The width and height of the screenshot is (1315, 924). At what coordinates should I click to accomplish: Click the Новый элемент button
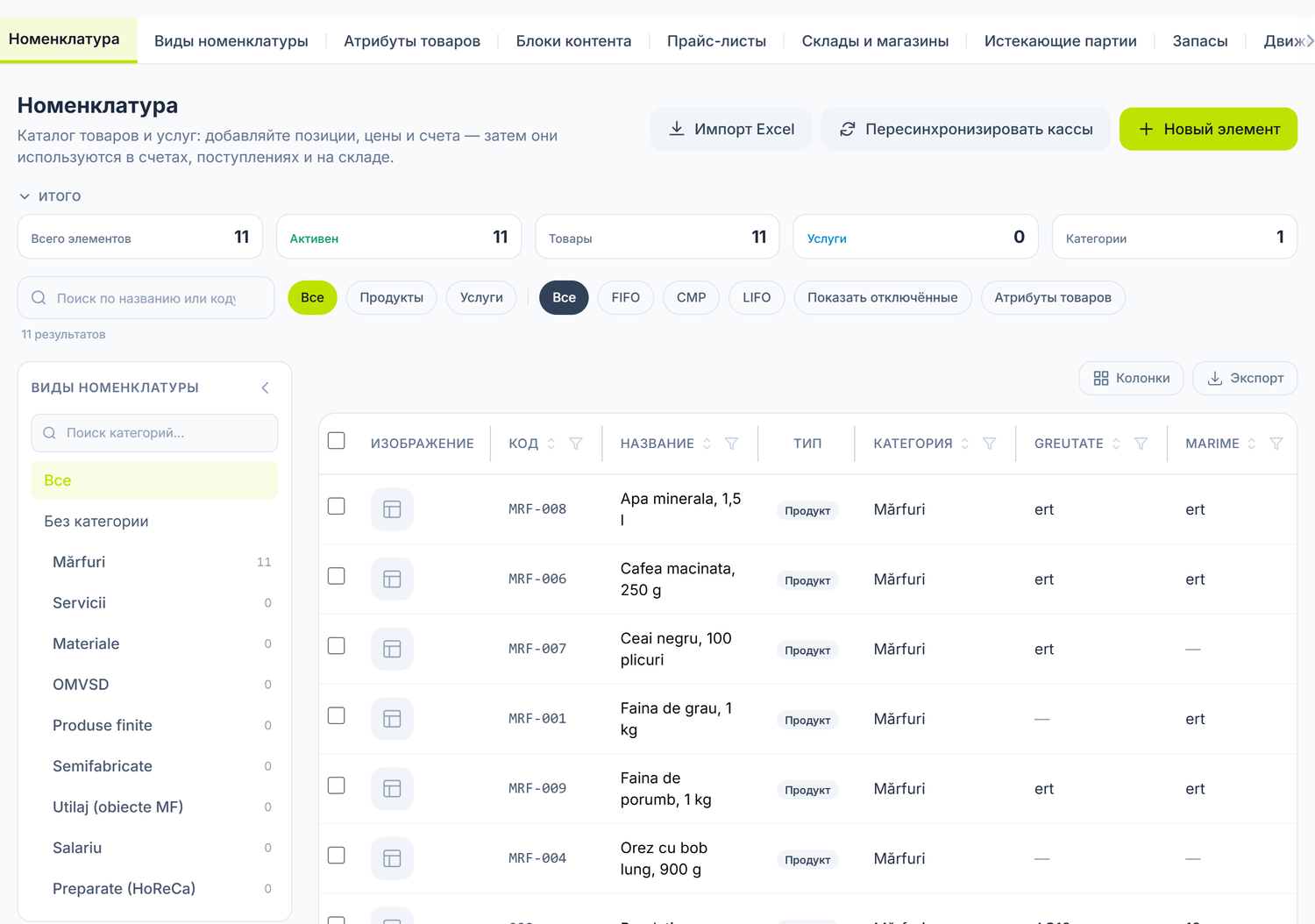(x=1208, y=129)
